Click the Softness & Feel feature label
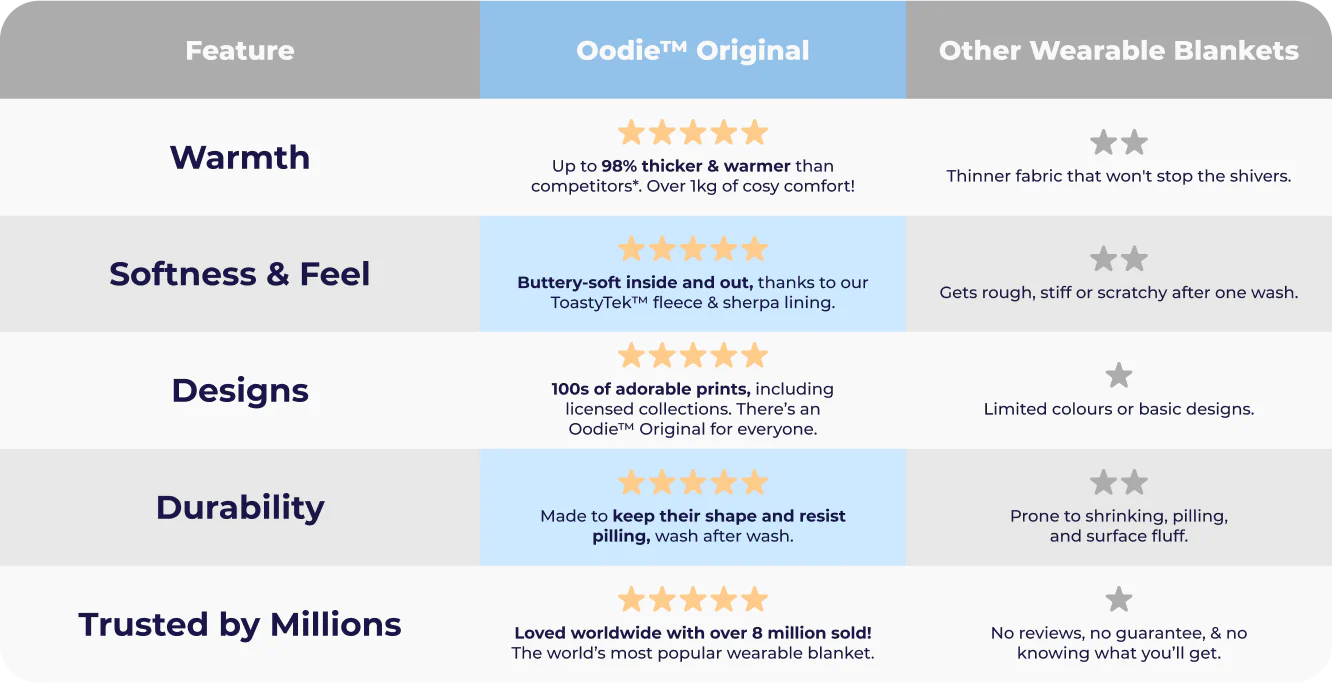Image resolution: width=1332 pixels, height=683 pixels. (240, 274)
